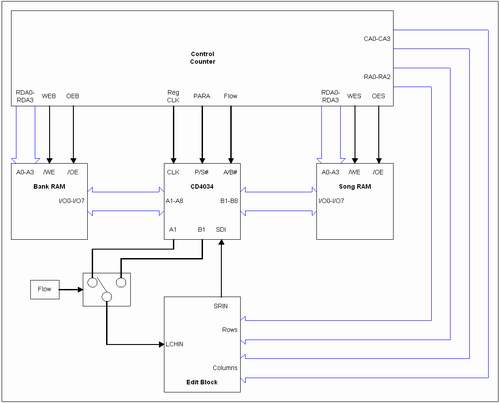
Task: Click the A0-A3 pin on Song RAM
Action: point(330,172)
